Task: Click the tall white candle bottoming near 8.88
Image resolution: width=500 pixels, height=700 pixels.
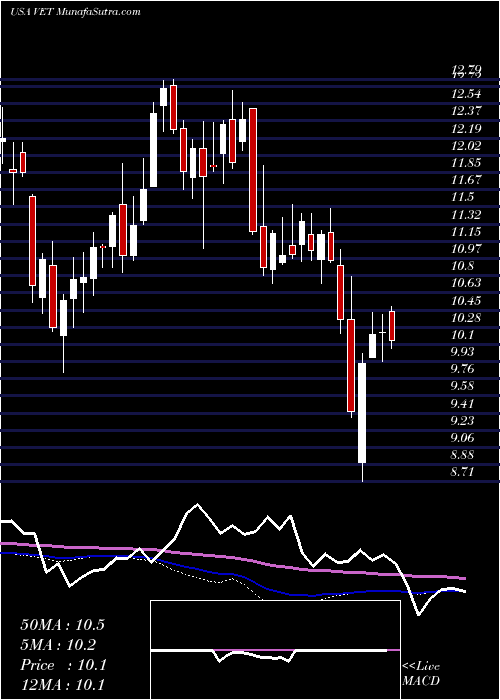Action: tap(362, 413)
